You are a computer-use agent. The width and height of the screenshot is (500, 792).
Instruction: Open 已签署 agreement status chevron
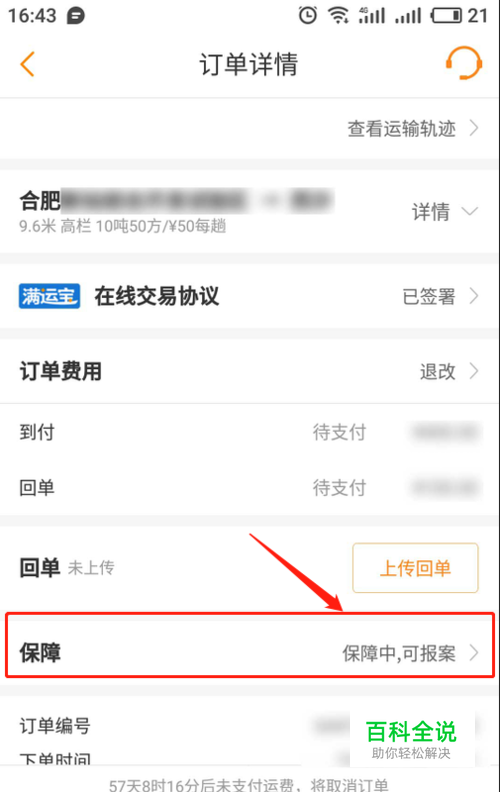pos(474,296)
